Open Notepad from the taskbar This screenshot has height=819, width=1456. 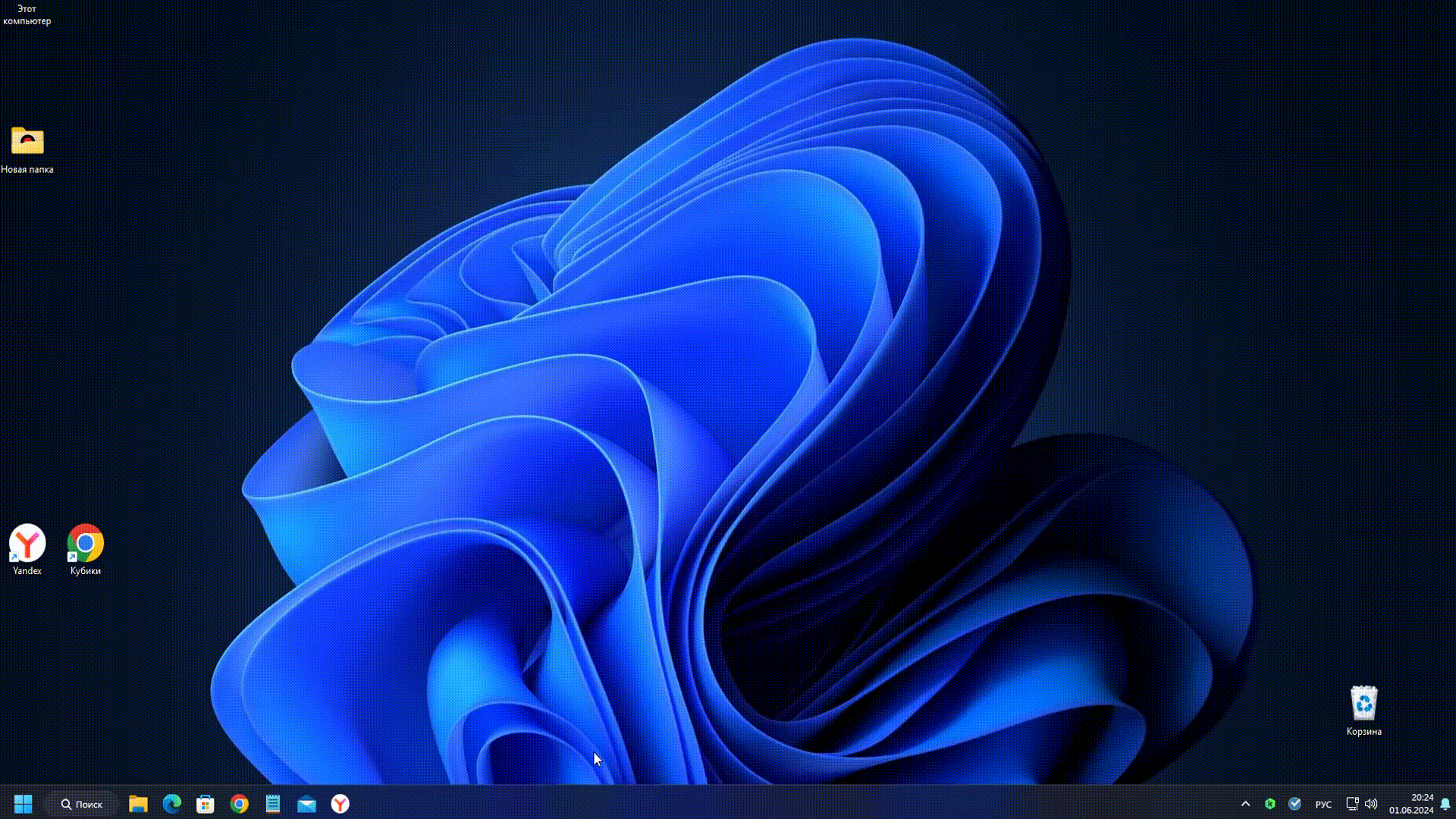273,804
